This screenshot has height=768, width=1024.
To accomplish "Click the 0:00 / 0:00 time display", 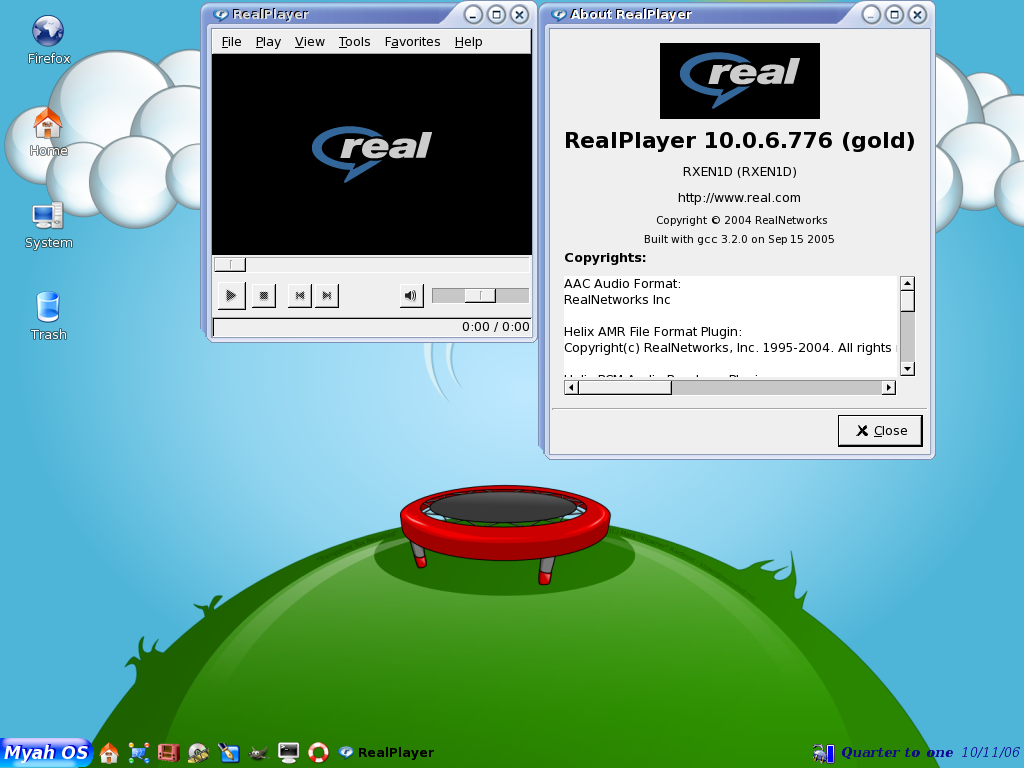I will coord(496,327).
